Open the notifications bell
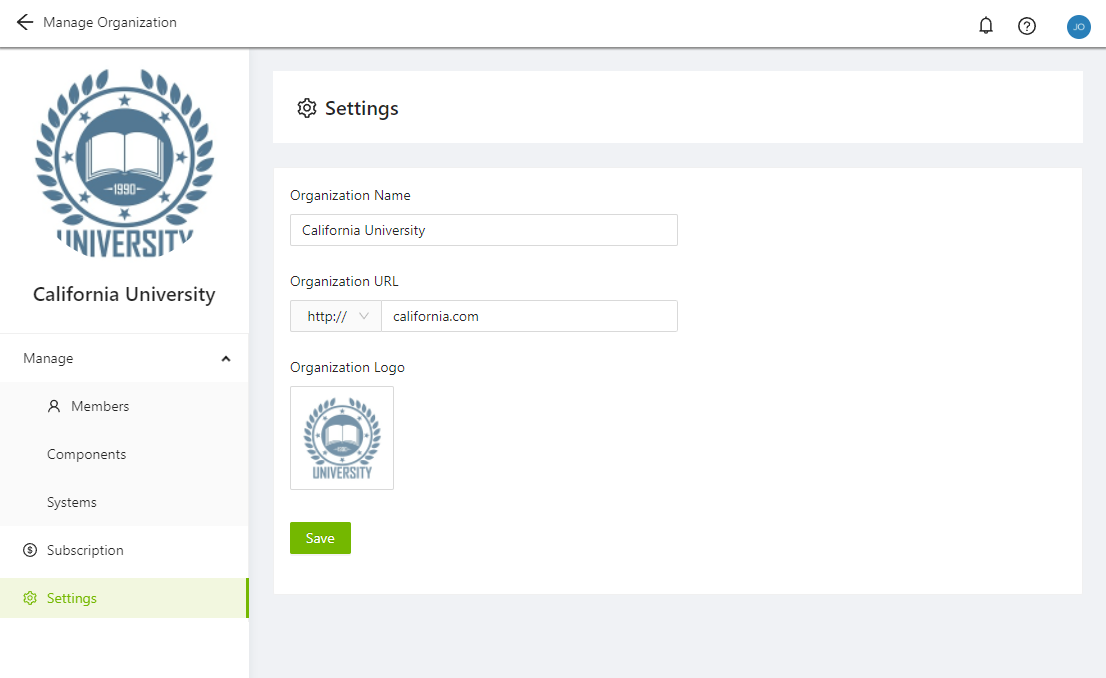The width and height of the screenshot is (1106, 678). (x=986, y=26)
